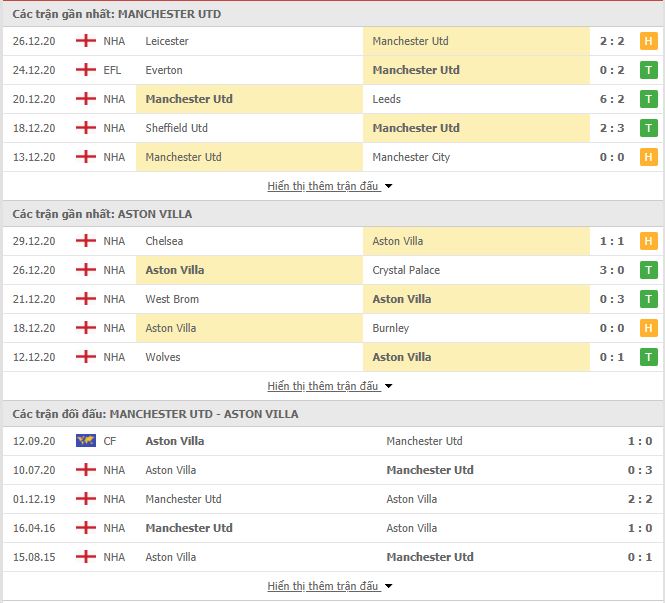Image resolution: width=665 pixels, height=603 pixels.
Task: Click the orange H badge for Manchester City match
Action: 648,157
